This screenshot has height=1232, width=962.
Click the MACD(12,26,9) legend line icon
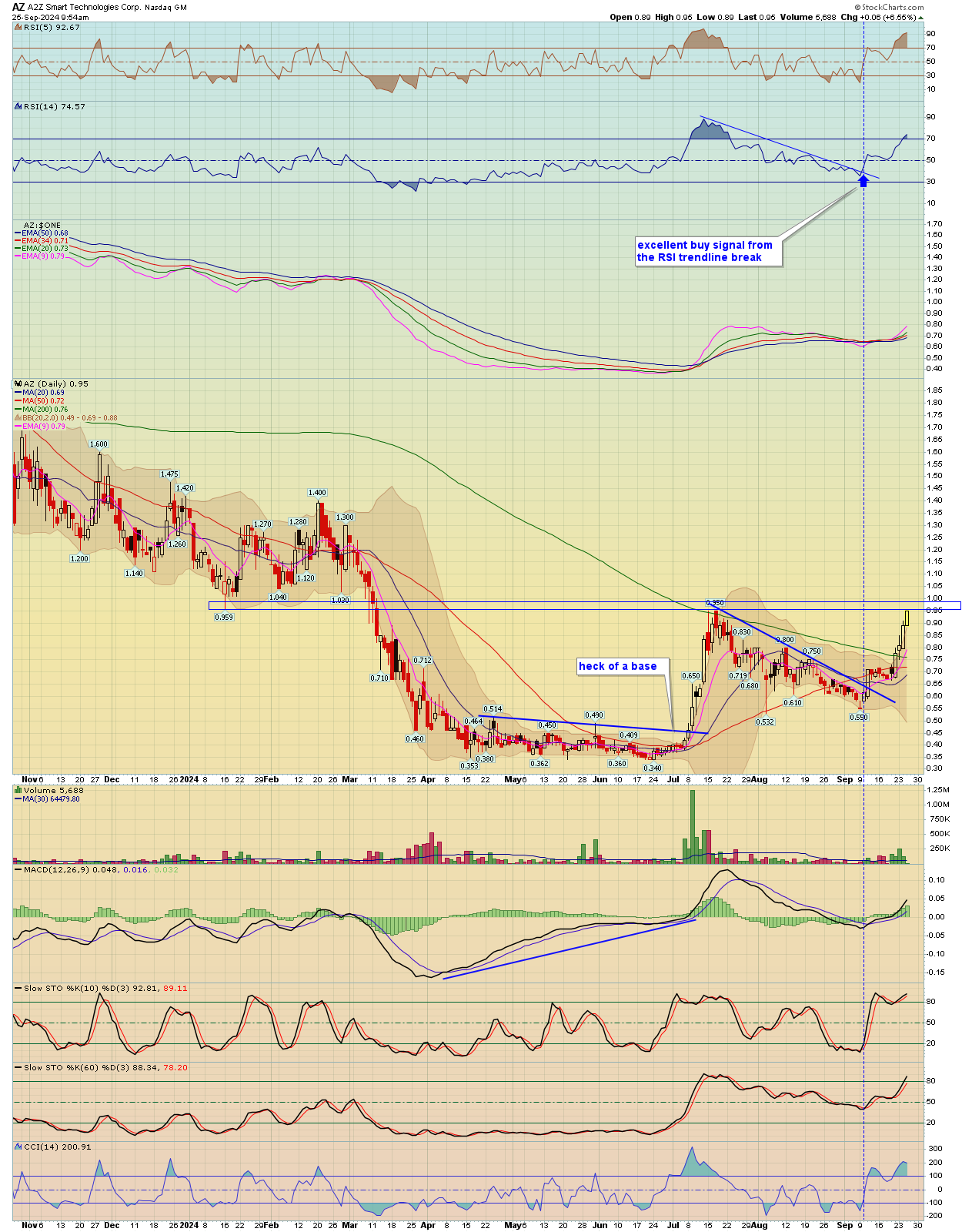[x=18, y=869]
